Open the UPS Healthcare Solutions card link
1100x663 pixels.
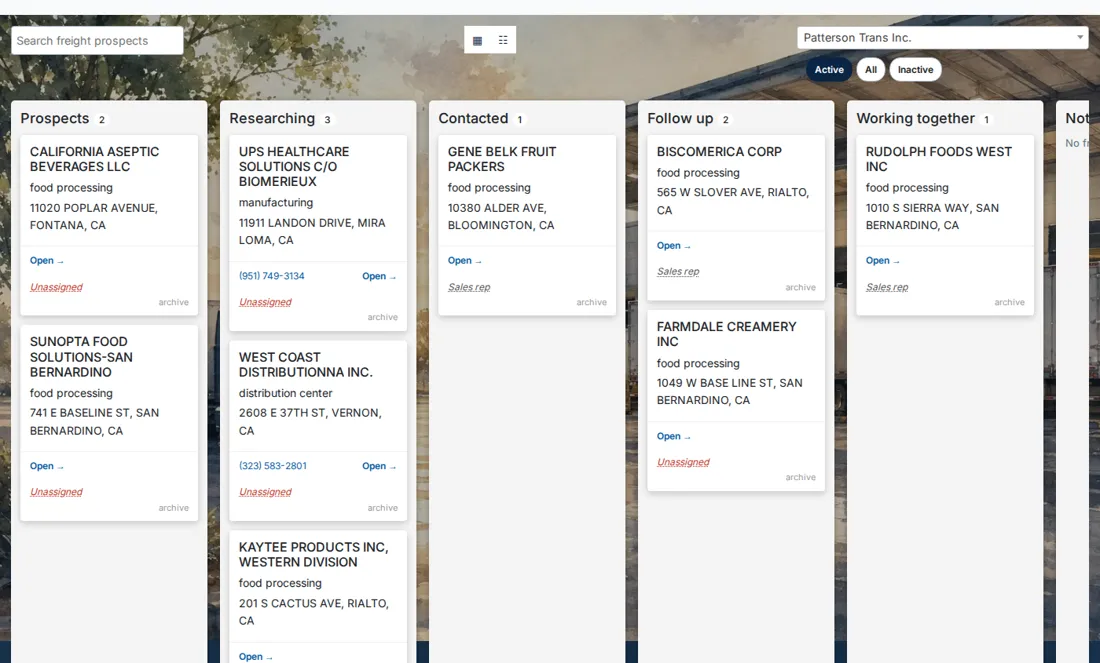point(379,276)
